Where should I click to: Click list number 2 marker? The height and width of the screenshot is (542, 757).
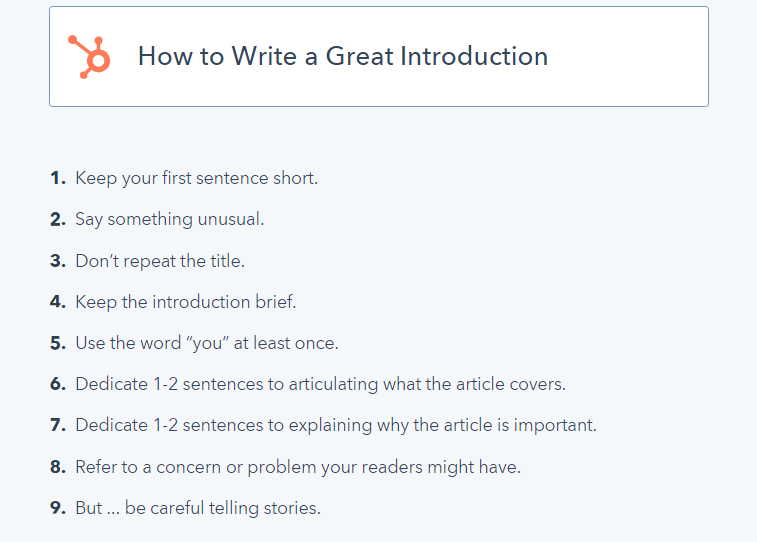pyautogui.click(x=57, y=220)
